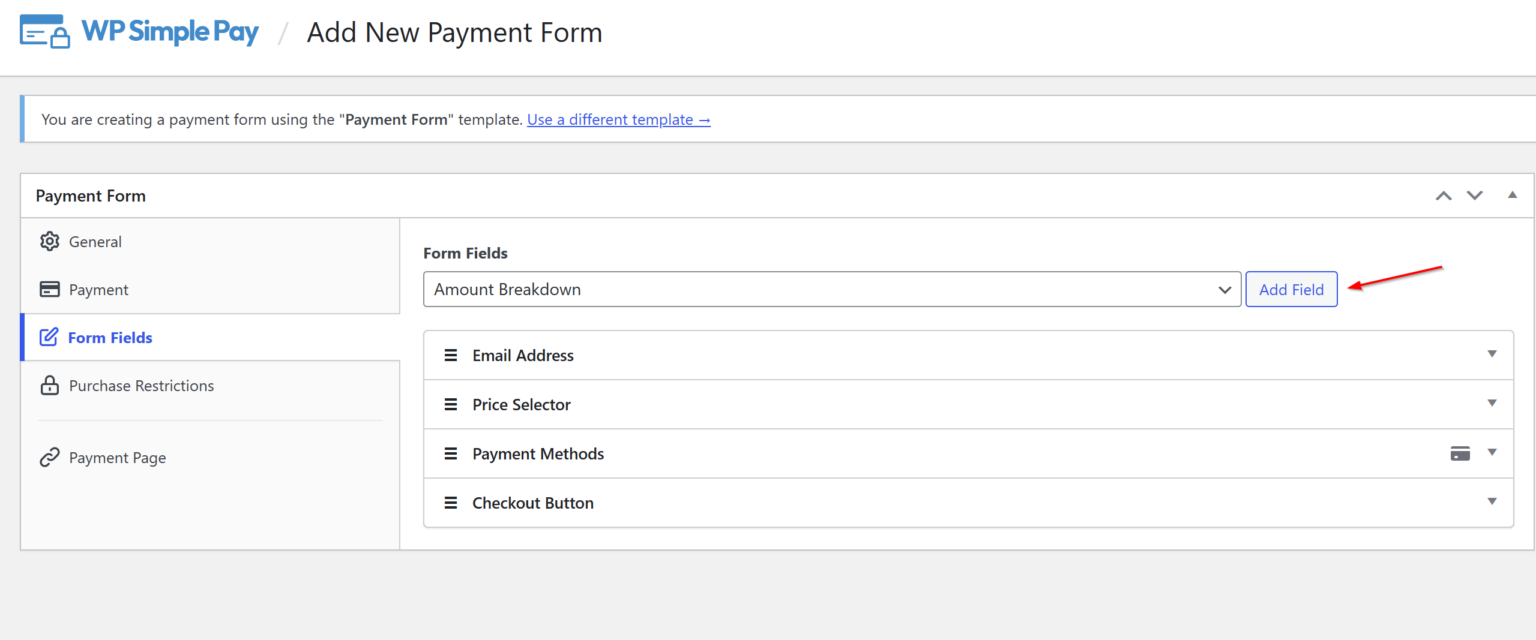Grab the drag handle beside Email Address
The image size is (1536, 640).
450,354
